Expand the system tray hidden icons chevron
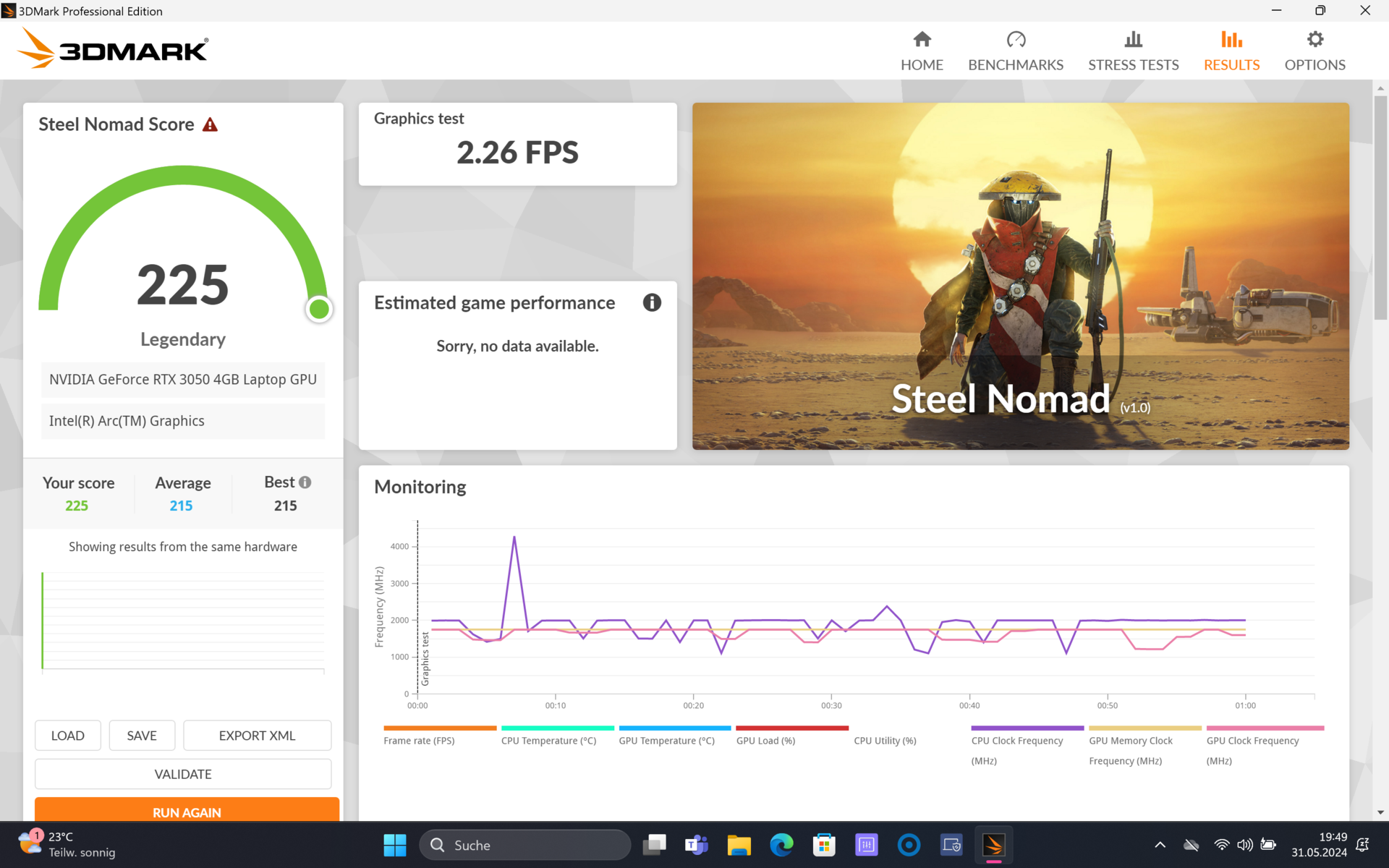 coord(1160,845)
